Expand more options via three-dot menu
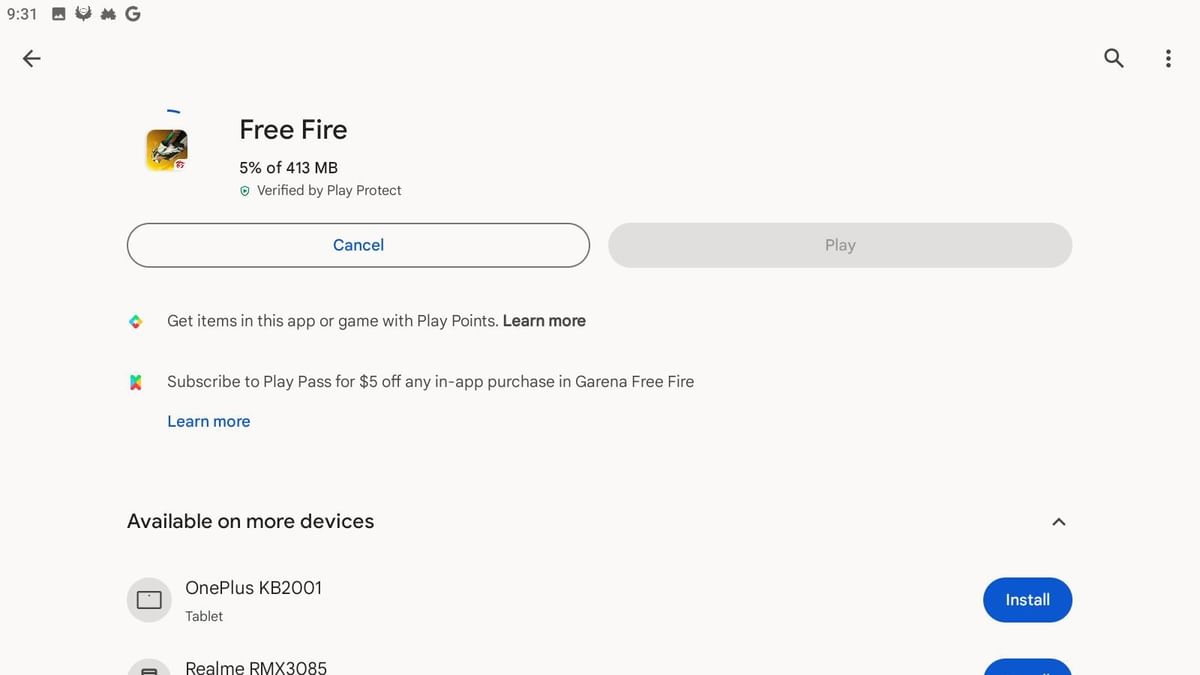This screenshot has height=675, width=1200. [1168, 58]
